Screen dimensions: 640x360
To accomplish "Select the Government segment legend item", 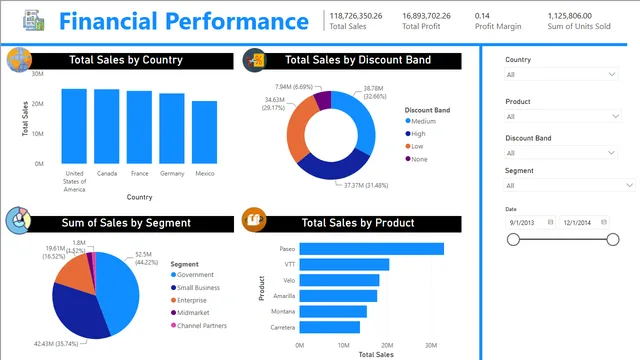I will click(192, 275).
